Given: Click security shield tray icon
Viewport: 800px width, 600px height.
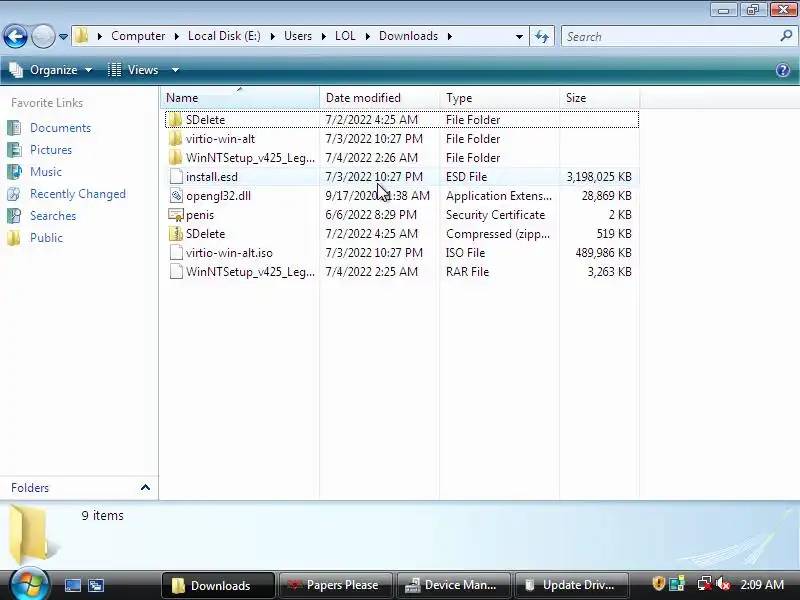Looking at the screenshot, I should coord(658,583).
